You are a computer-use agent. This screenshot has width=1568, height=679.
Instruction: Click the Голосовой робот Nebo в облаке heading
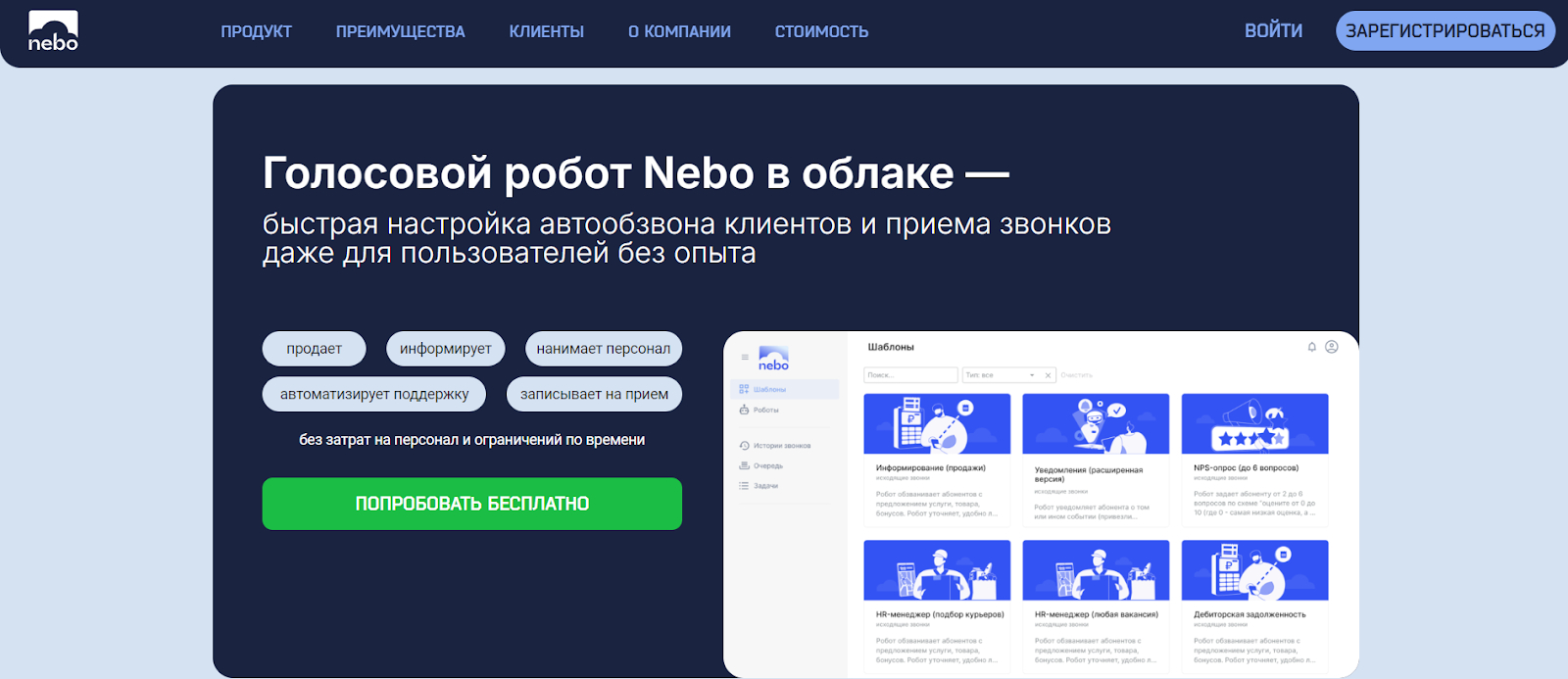tap(635, 173)
